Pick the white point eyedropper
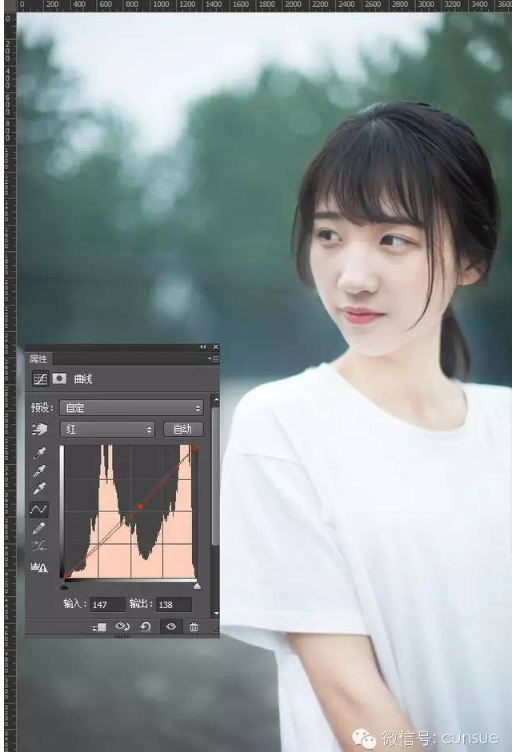This screenshot has width=512, height=752. coord(39,488)
